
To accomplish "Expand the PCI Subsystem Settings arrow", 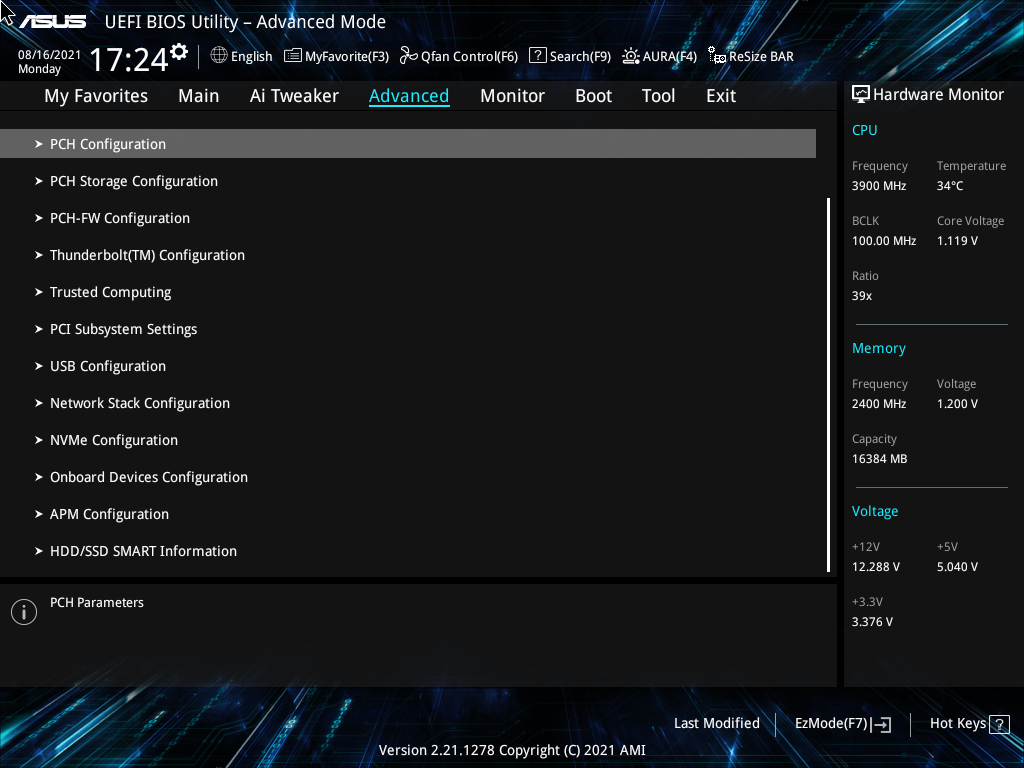I will pyautogui.click(x=39, y=329).
